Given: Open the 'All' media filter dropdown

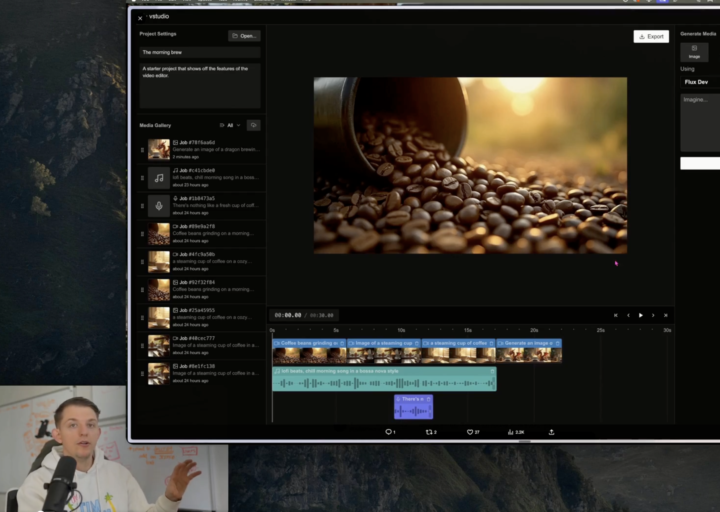Looking at the screenshot, I should tap(229, 125).
